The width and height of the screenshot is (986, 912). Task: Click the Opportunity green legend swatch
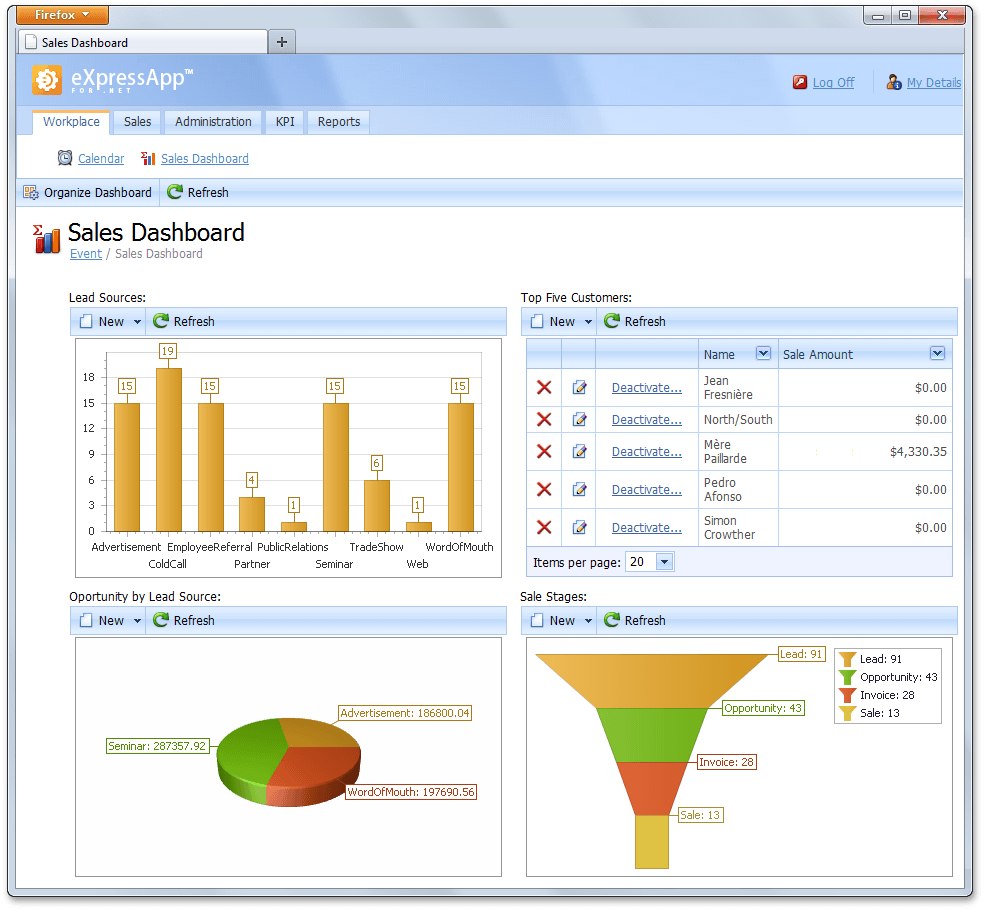(x=848, y=677)
